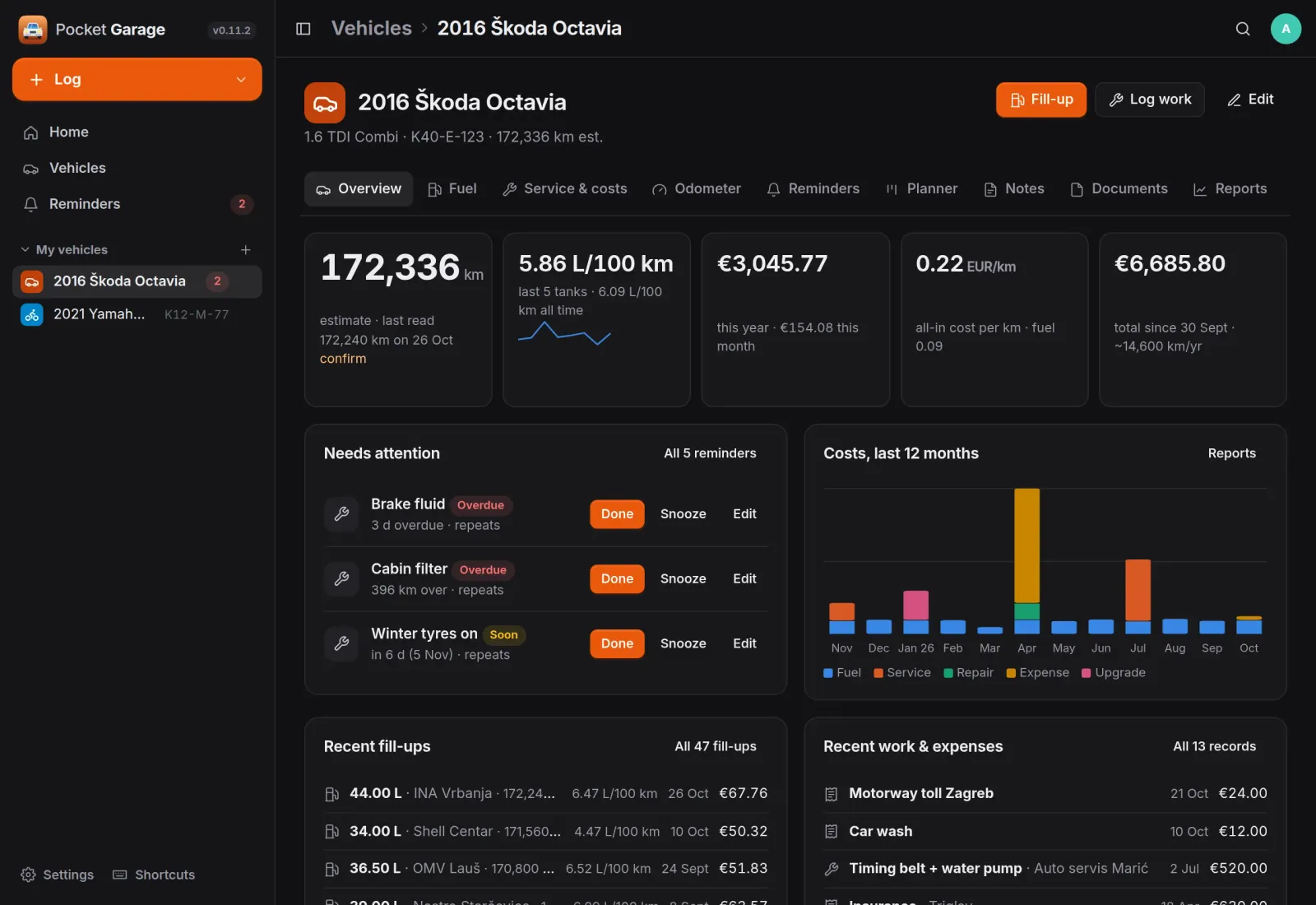The width and height of the screenshot is (1316, 905).
Task: Click the Winter tyres wrench icon
Action: [341, 643]
